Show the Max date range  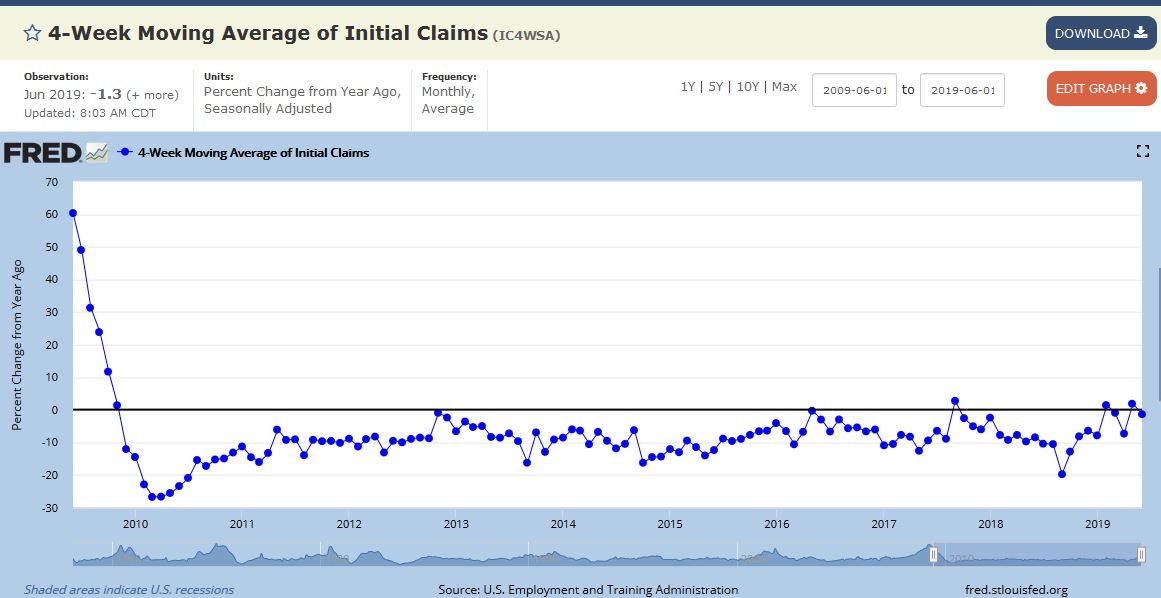(x=784, y=87)
